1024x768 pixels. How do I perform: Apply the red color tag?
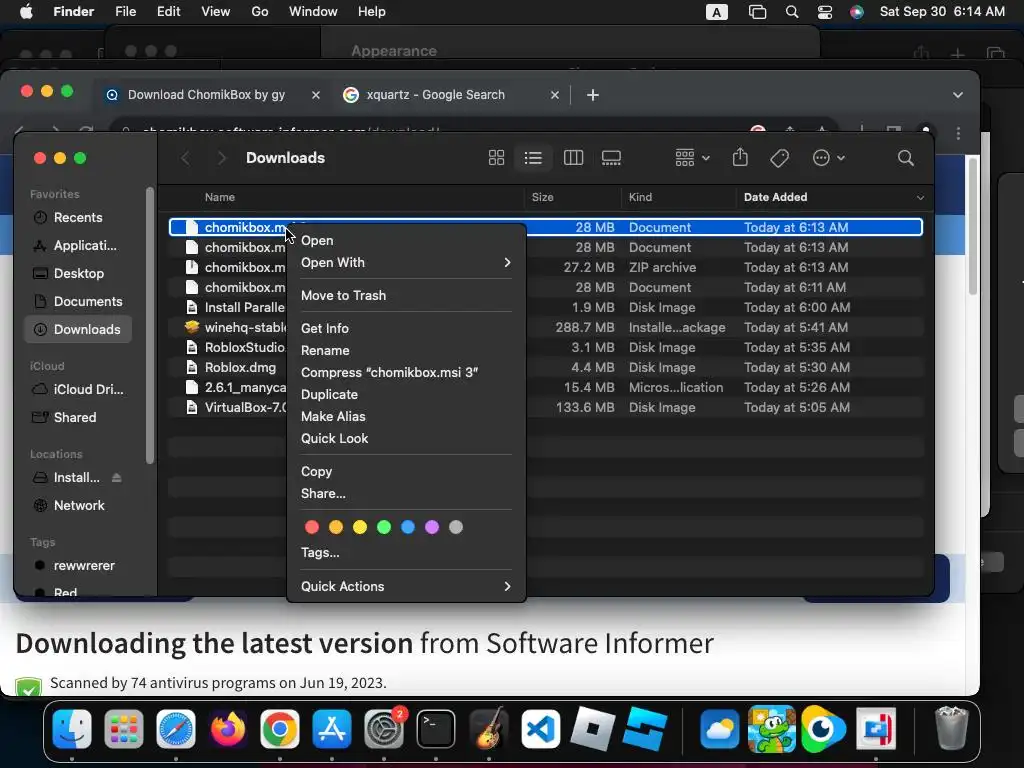pyautogui.click(x=312, y=527)
